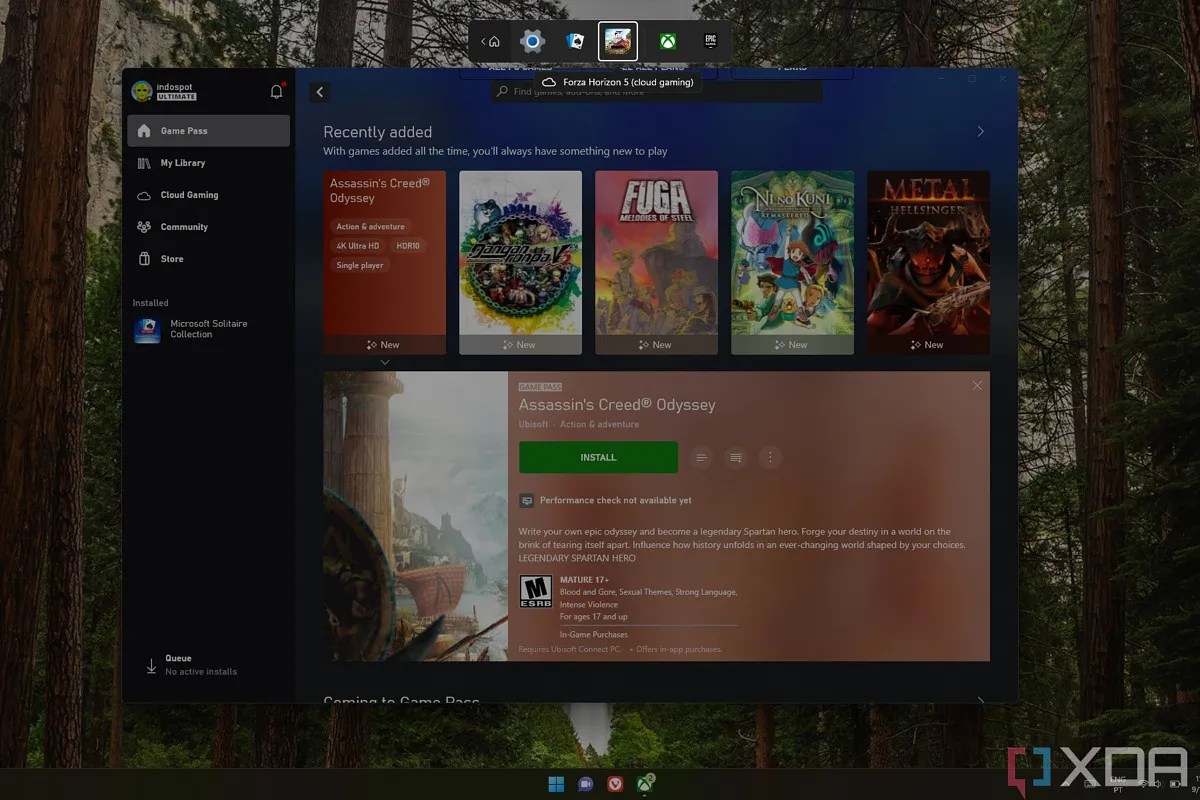1200x800 pixels.
Task: Collapse details with chevron under Assassin's Creed
Action: [x=385, y=362]
